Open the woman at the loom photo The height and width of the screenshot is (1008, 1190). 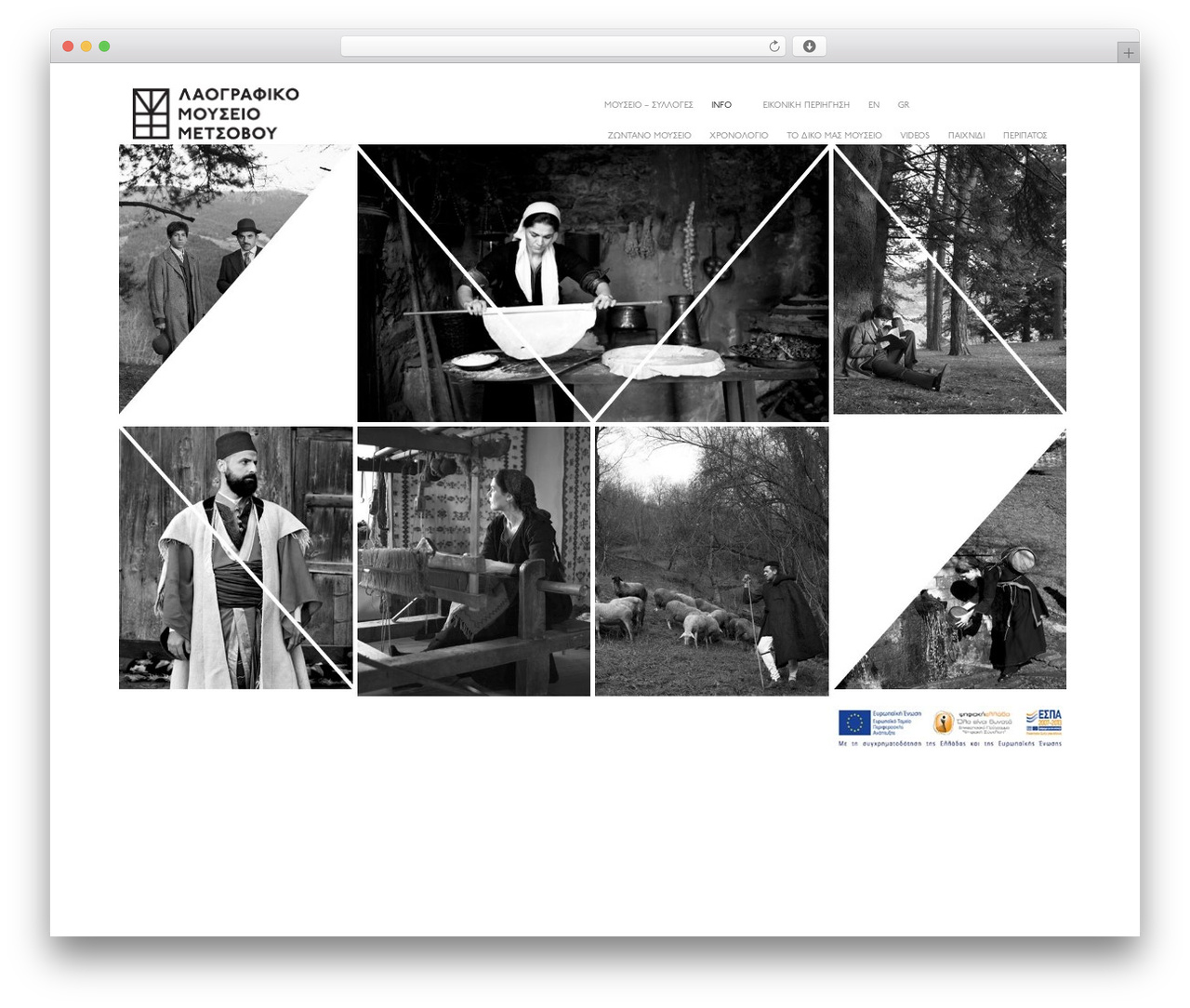pos(474,562)
